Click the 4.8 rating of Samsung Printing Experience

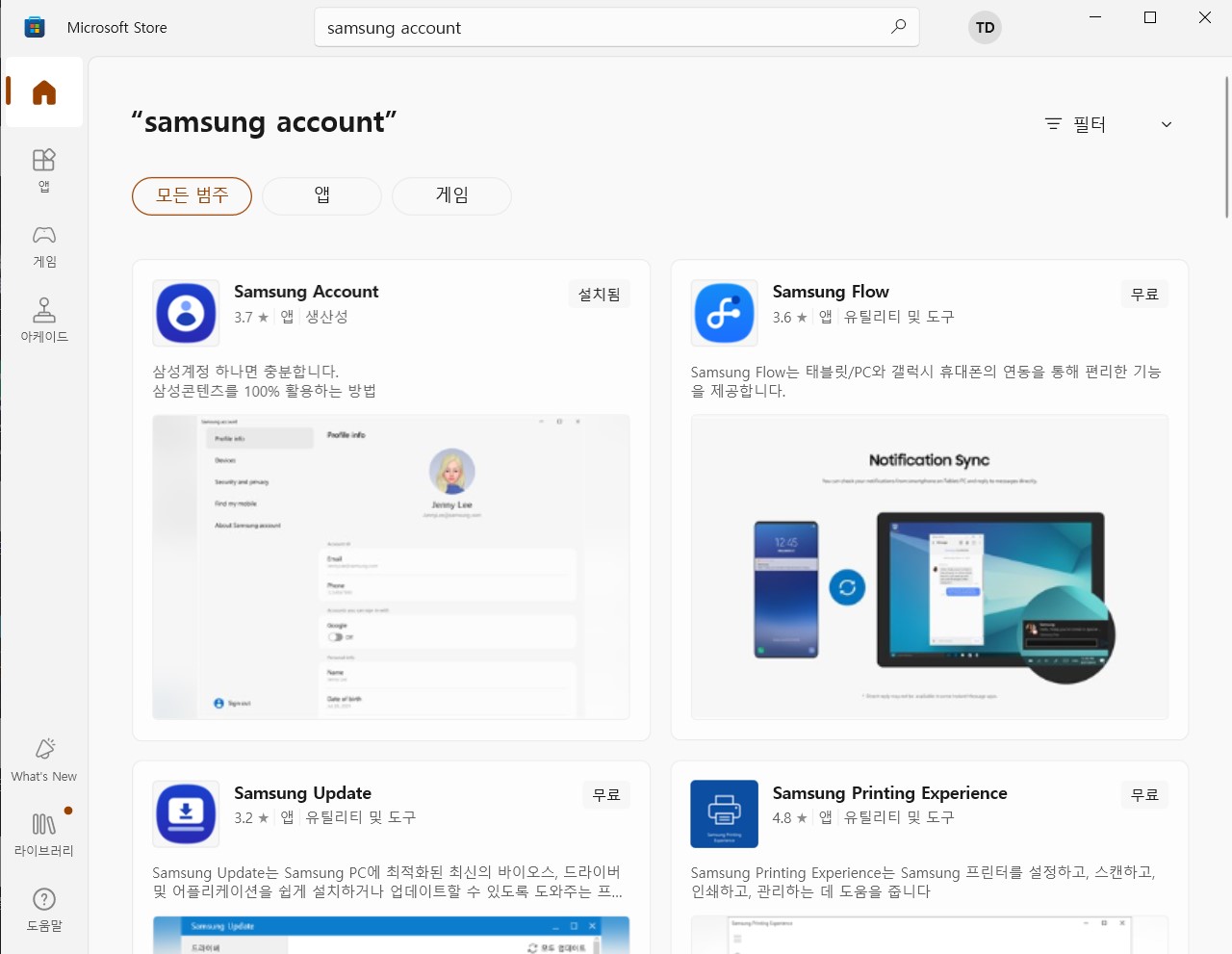(x=790, y=818)
